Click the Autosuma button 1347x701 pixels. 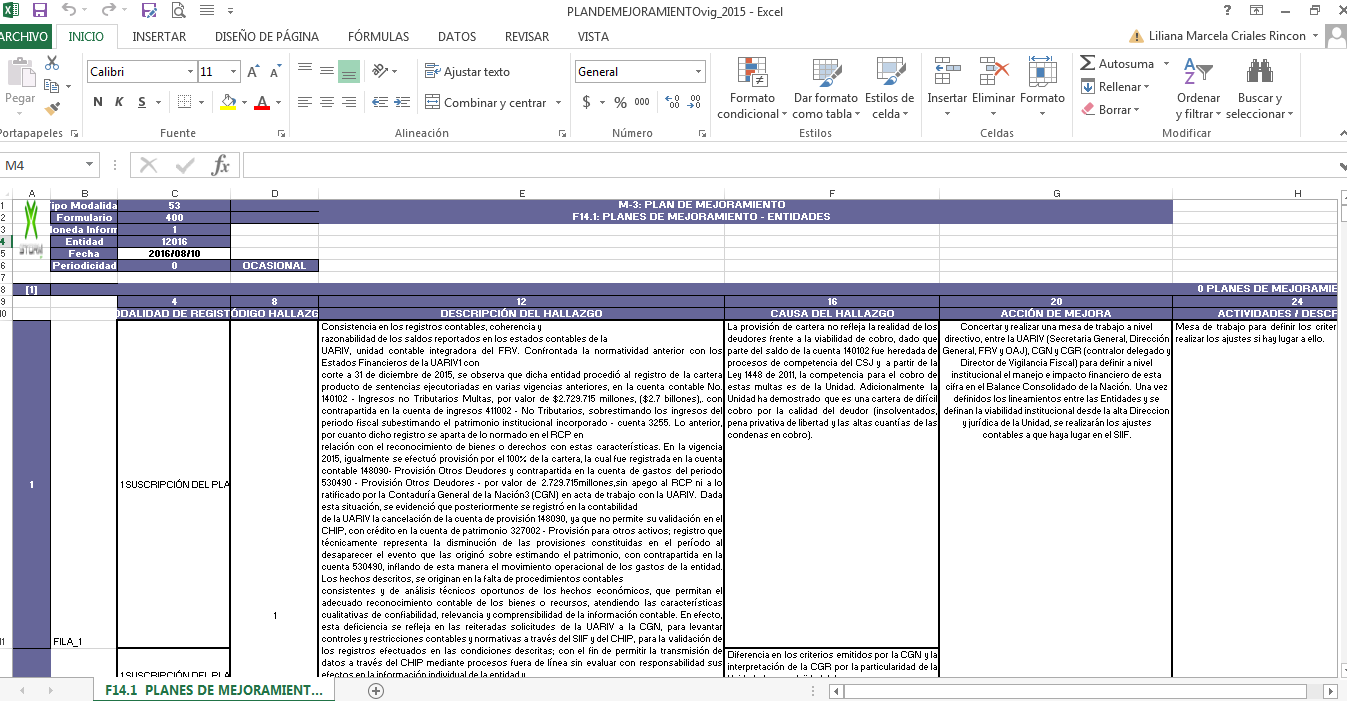pyautogui.click(x=1116, y=63)
